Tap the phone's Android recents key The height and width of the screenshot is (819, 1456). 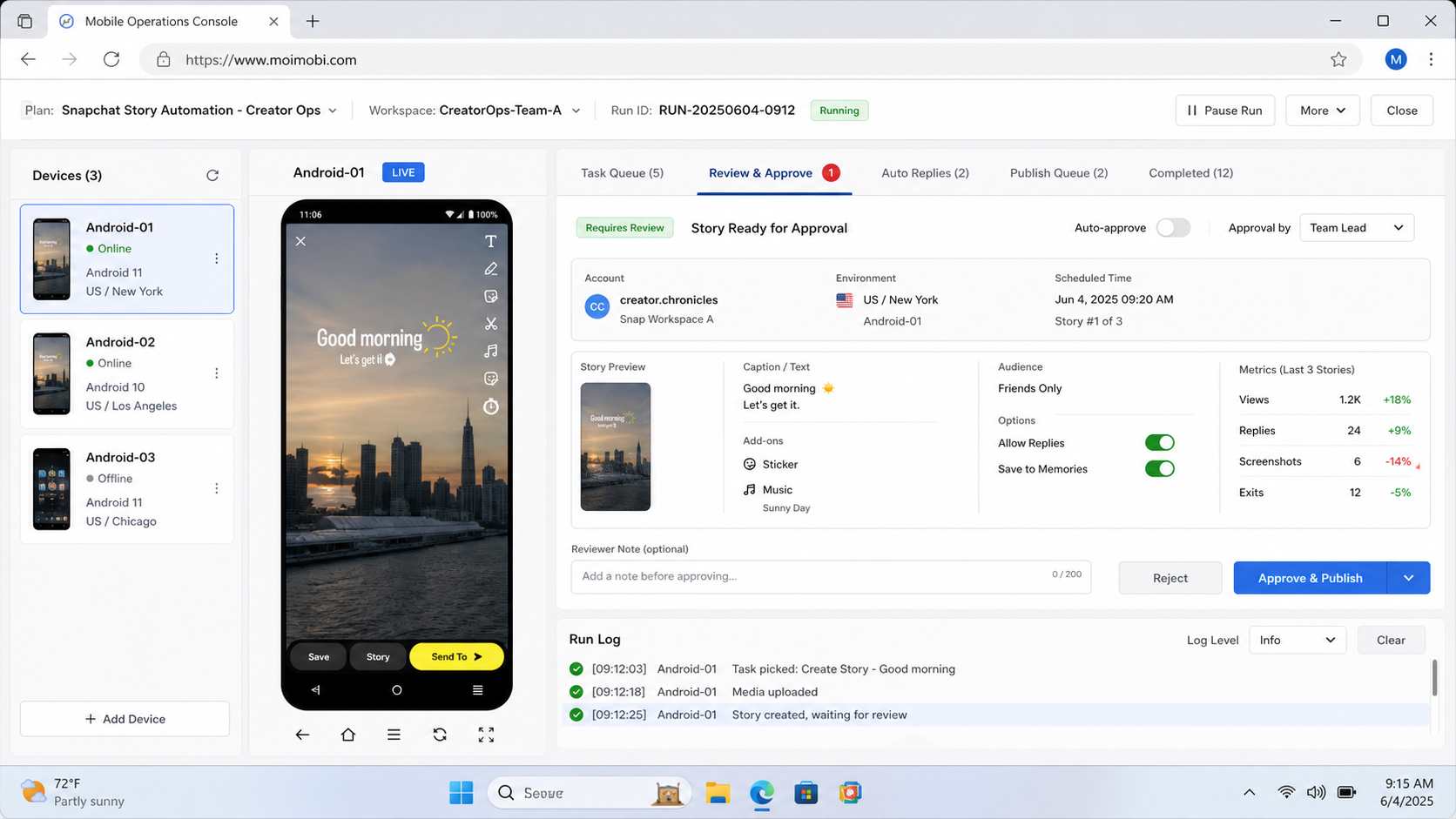click(477, 690)
